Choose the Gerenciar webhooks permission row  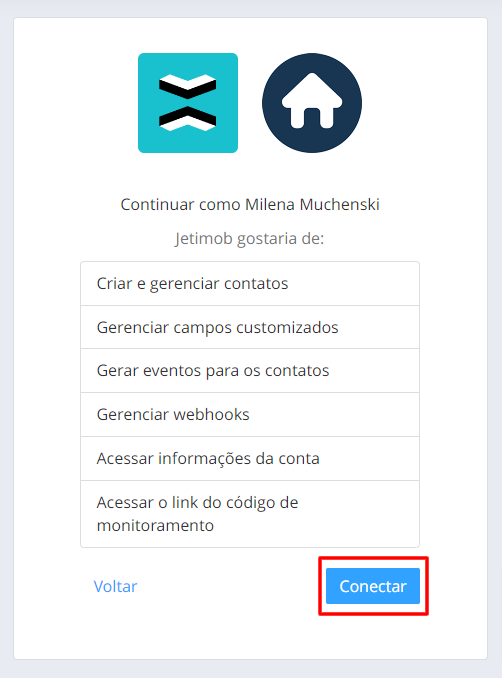(x=250, y=415)
